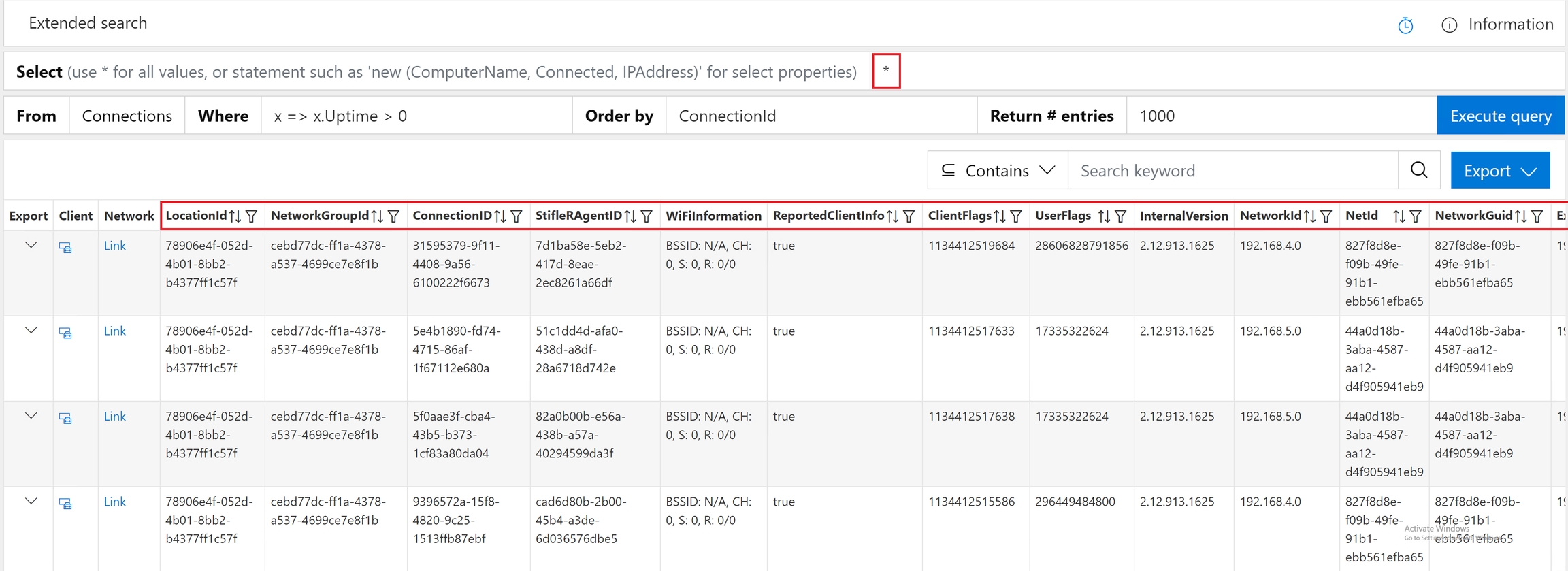Open filter for LocationId column
Screen dimensions: 1568x571
252,216
